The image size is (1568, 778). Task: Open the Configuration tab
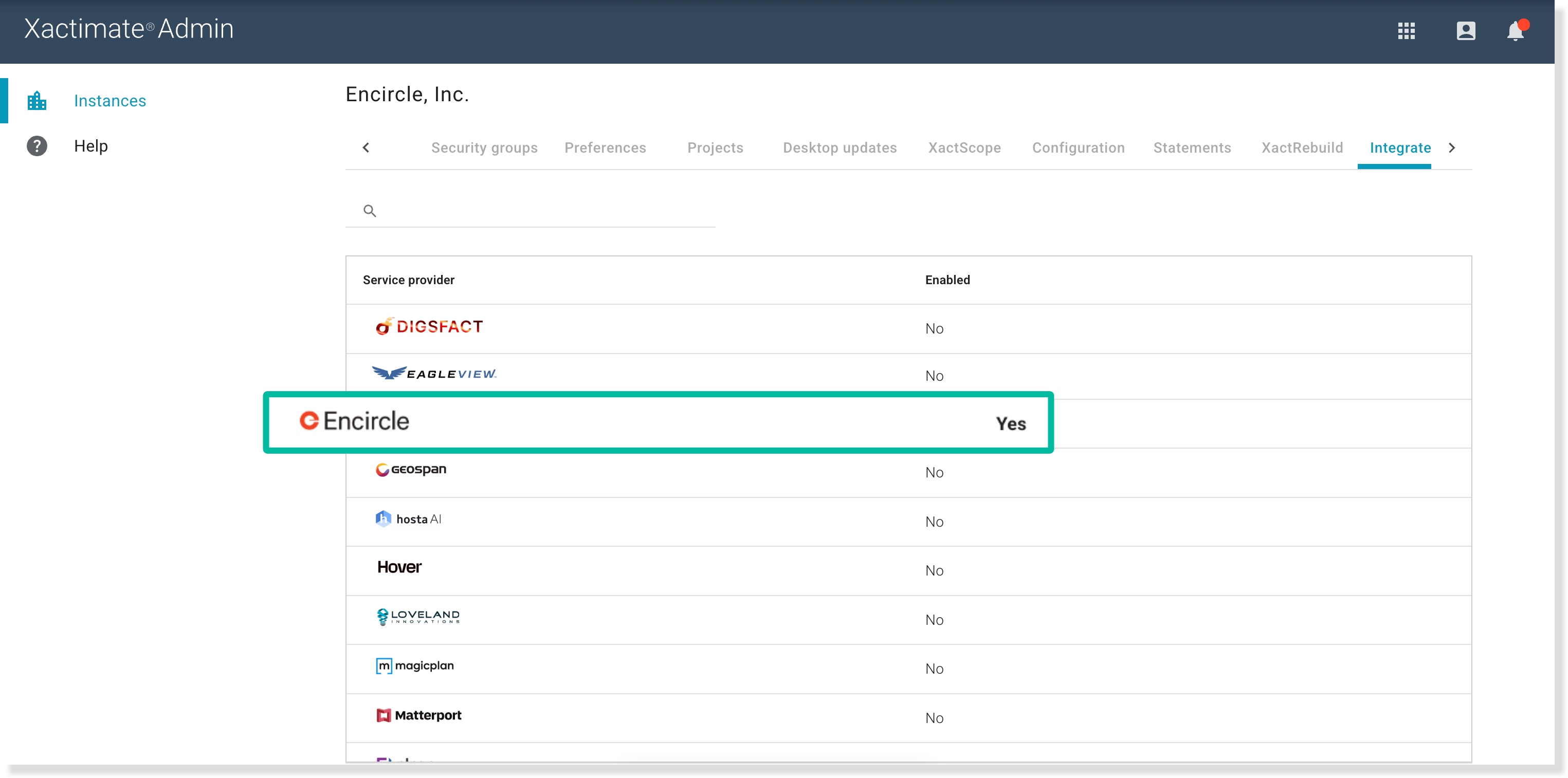pyautogui.click(x=1078, y=148)
